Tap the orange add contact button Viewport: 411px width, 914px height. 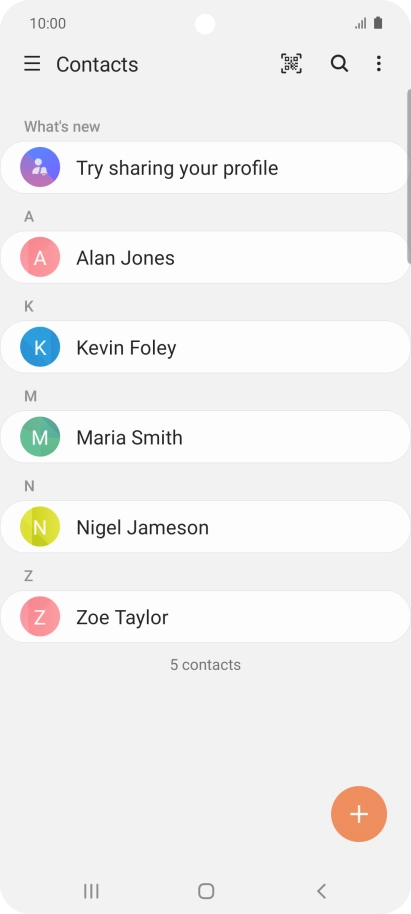[359, 814]
